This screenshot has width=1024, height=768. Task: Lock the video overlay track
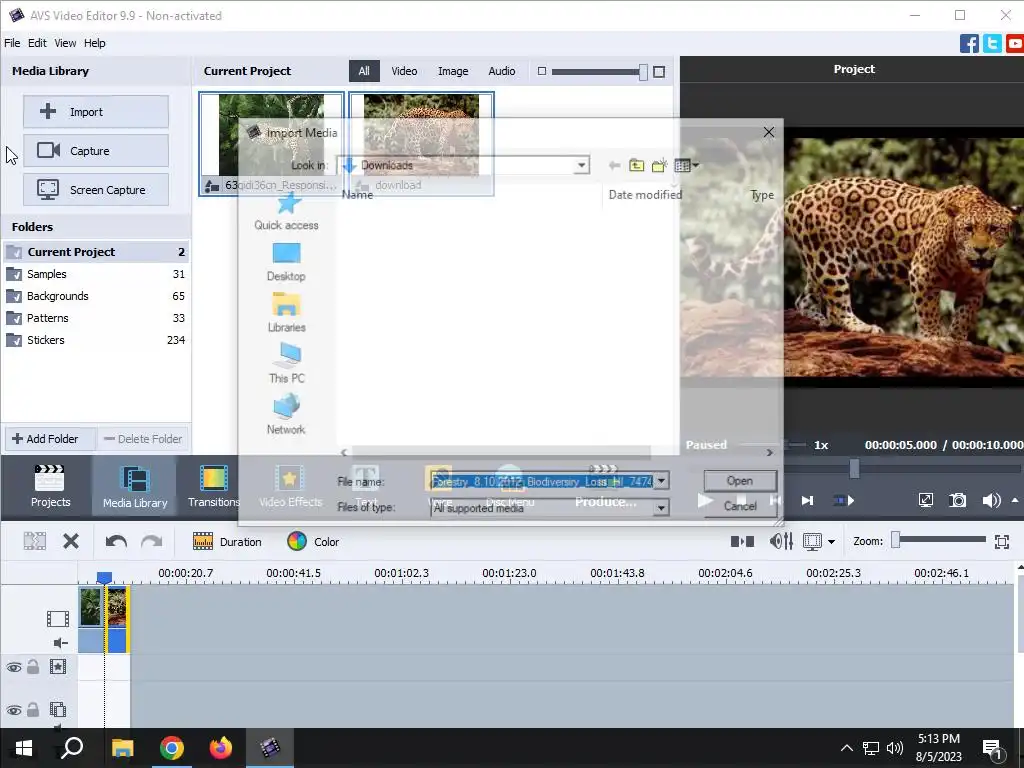coord(33,710)
